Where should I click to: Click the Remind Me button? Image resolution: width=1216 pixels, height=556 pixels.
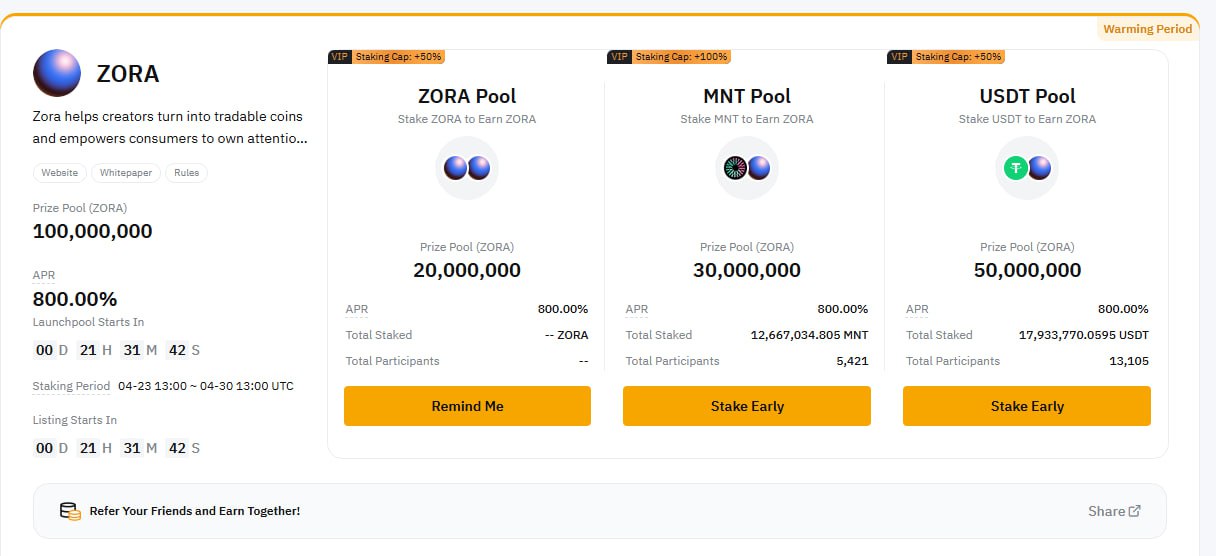tap(467, 406)
